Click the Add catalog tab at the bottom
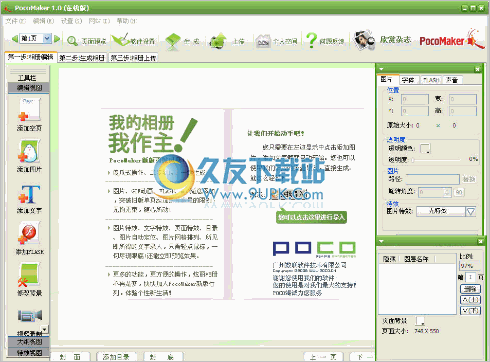490x362 pixels. click(x=116, y=357)
